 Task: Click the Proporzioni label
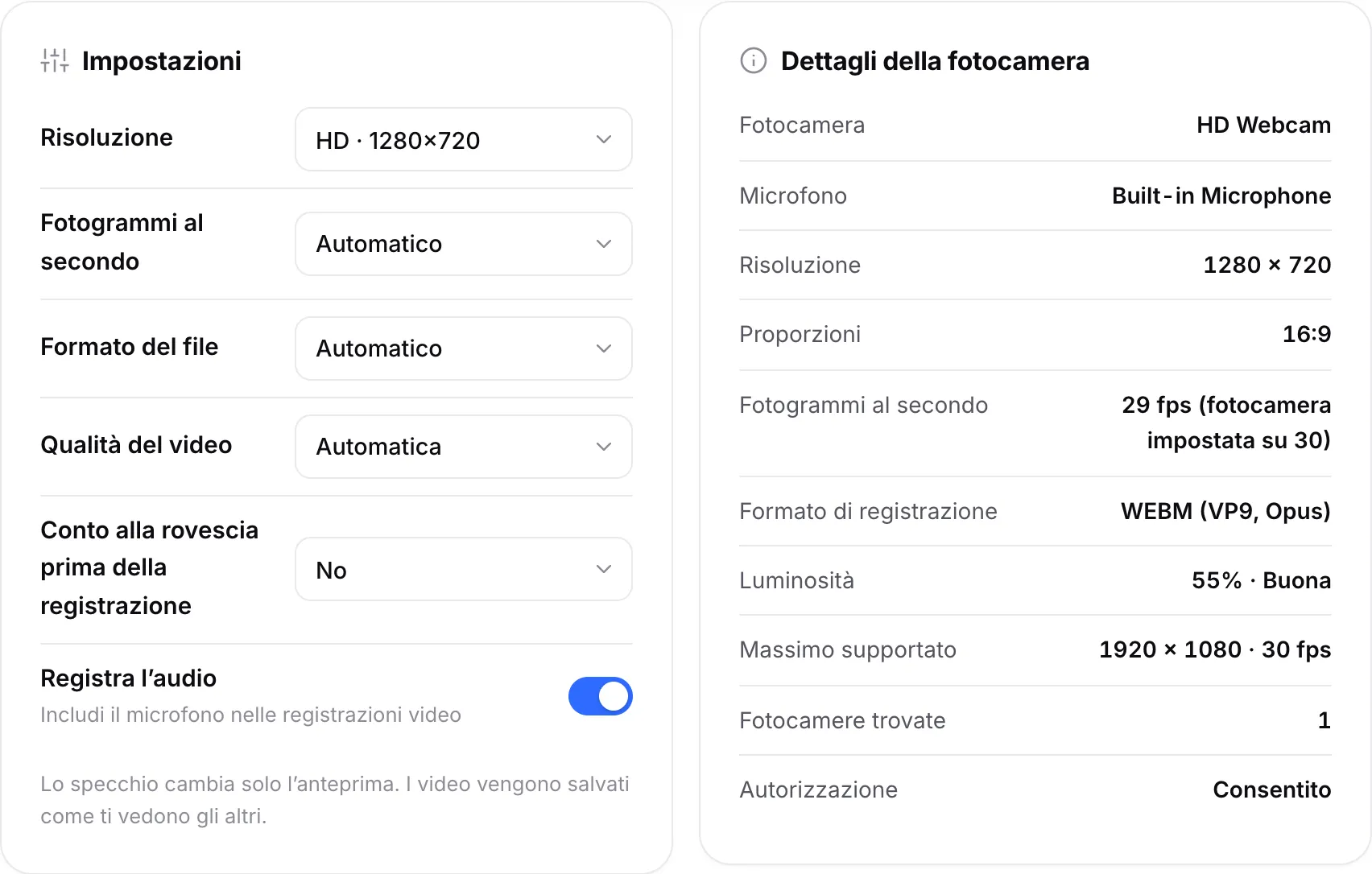(x=800, y=334)
